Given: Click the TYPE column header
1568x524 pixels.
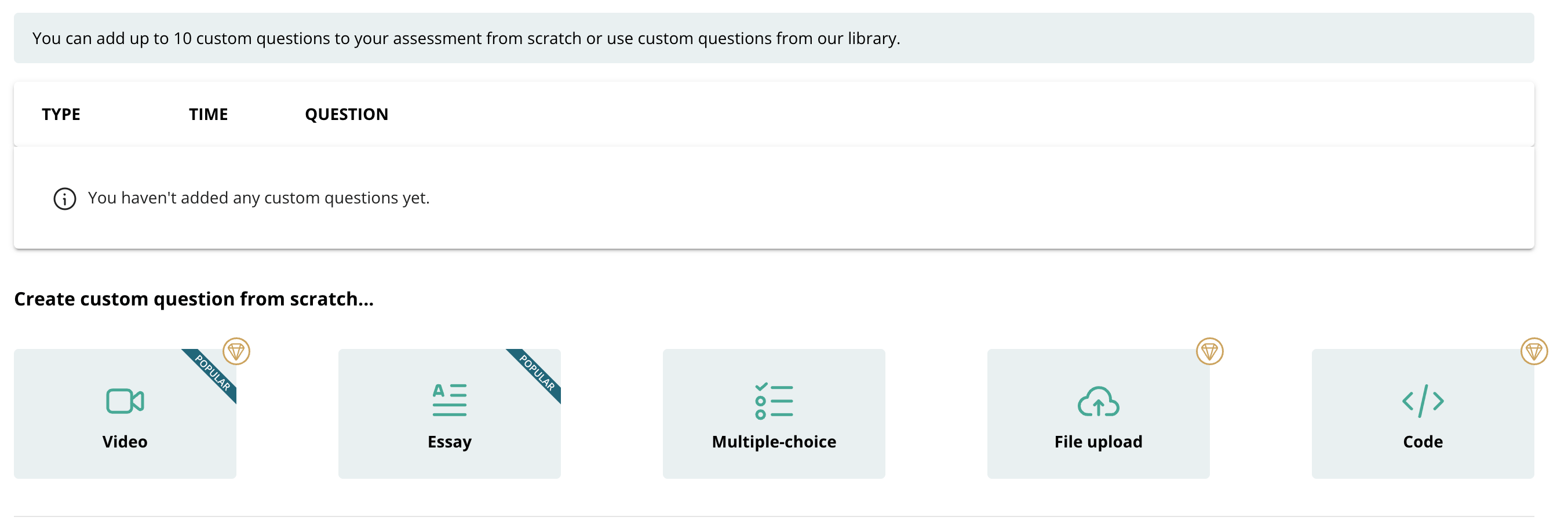Looking at the screenshot, I should click(61, 114).
